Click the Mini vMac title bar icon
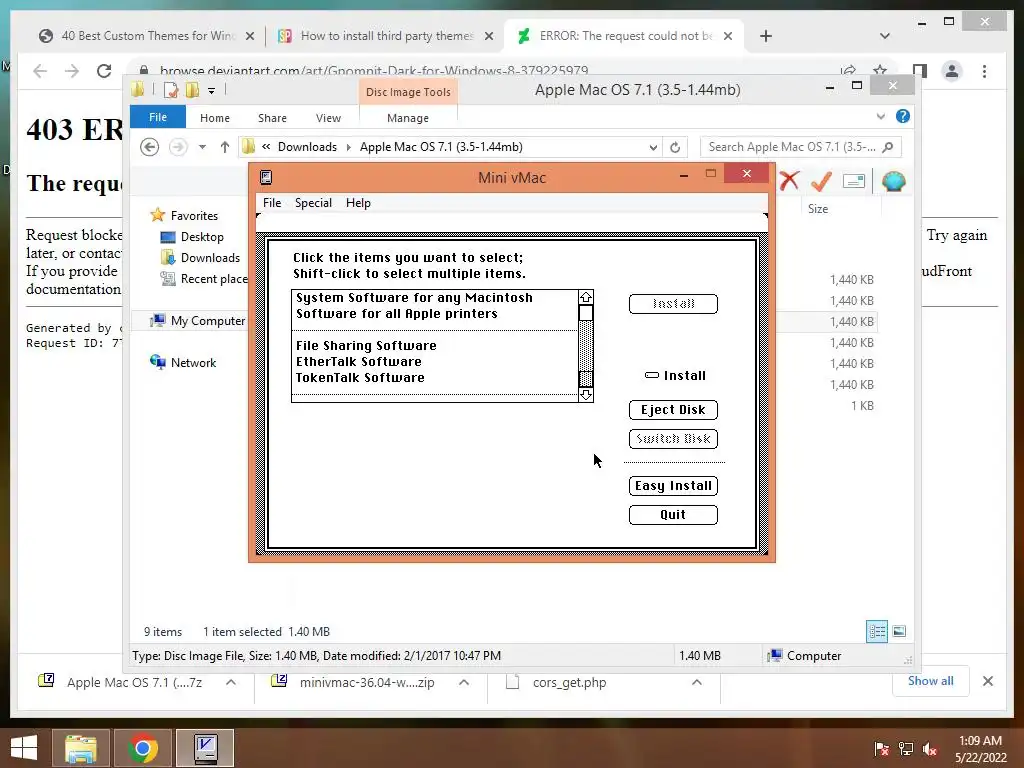1024x768 pixels. pos(266,178)
